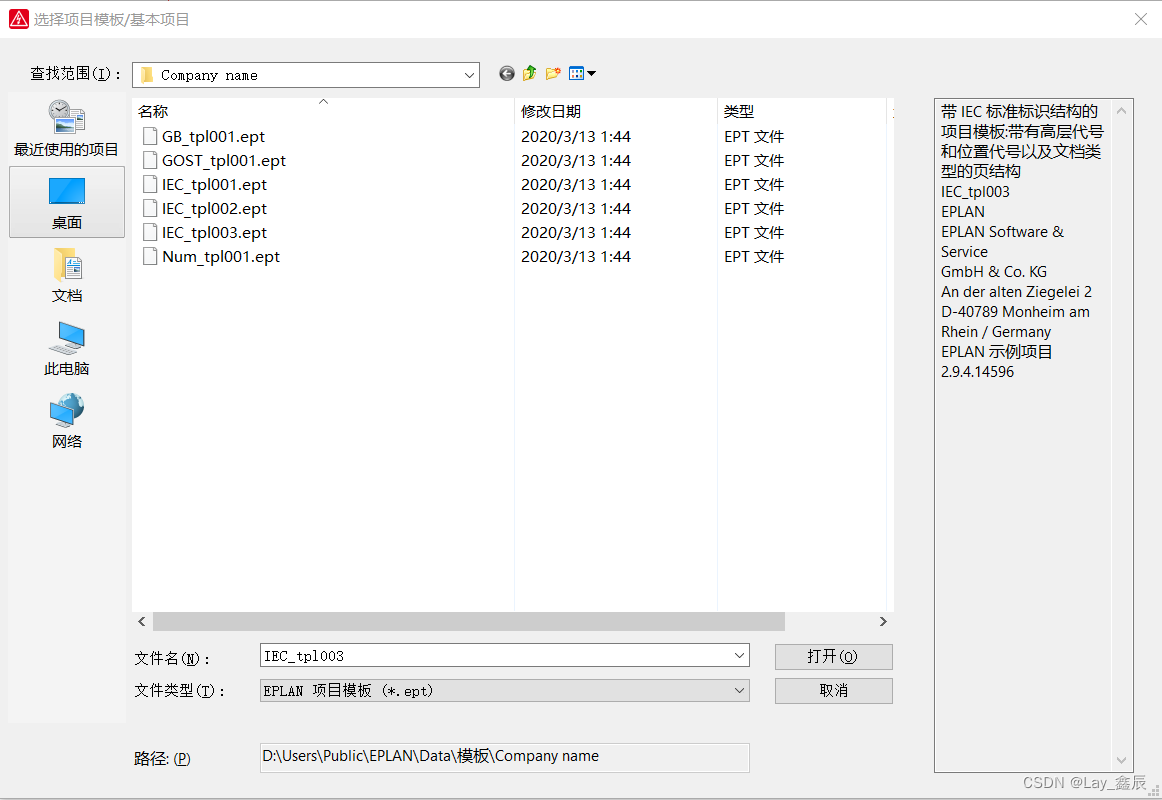Click the horizontal scrollbar right arrow
The height and width of the screenshot is (800, 1162).
[883, 622]
